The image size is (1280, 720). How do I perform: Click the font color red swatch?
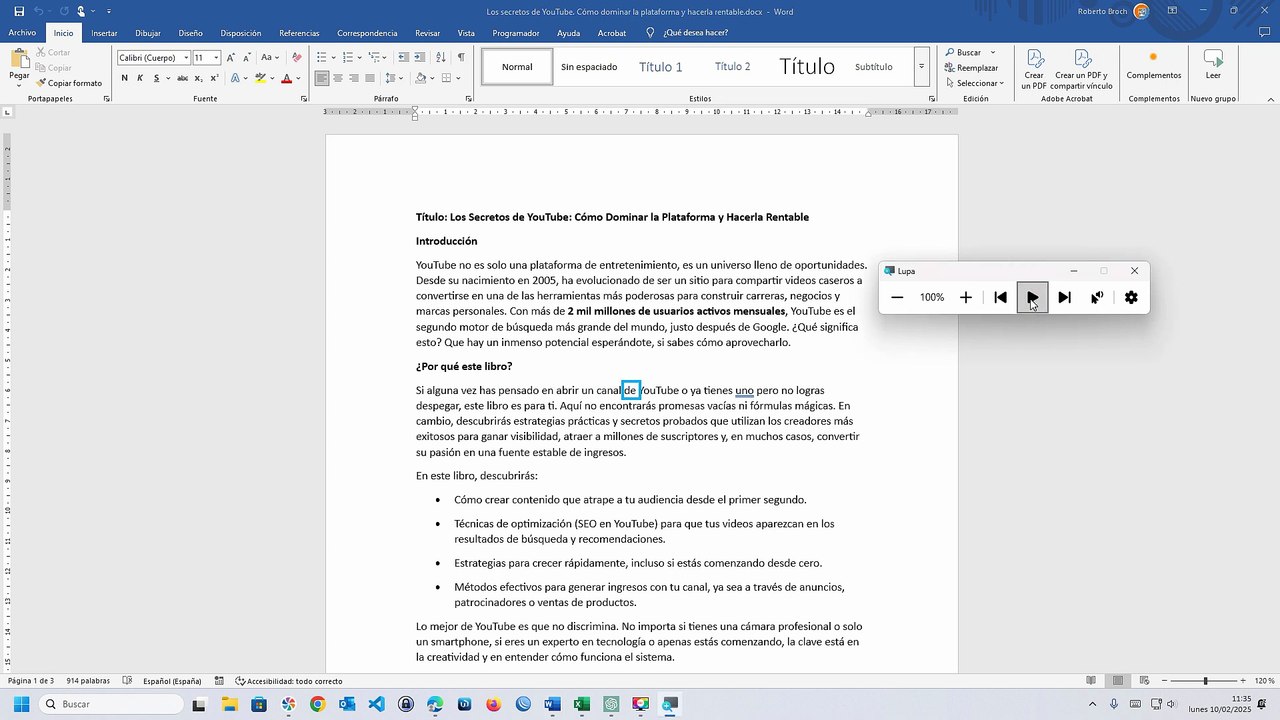pos(286,78)
